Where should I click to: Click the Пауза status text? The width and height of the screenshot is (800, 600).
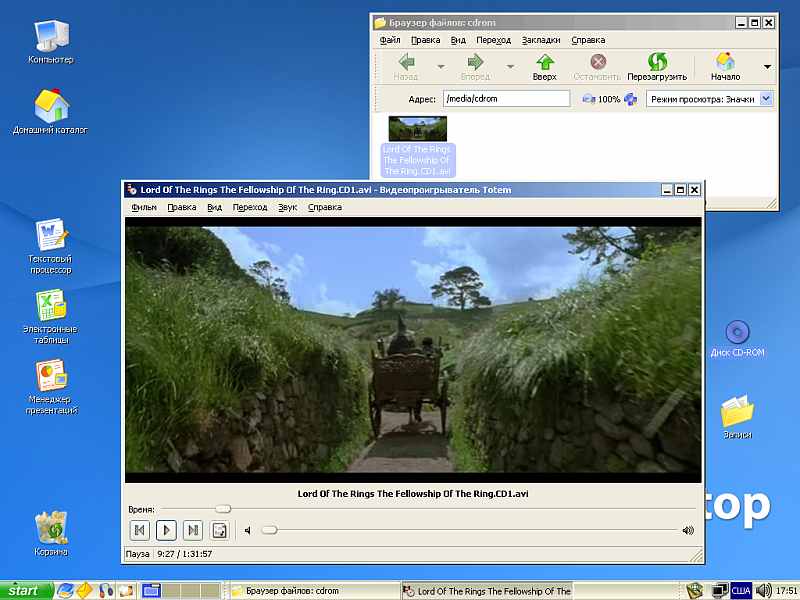[137, 554]
